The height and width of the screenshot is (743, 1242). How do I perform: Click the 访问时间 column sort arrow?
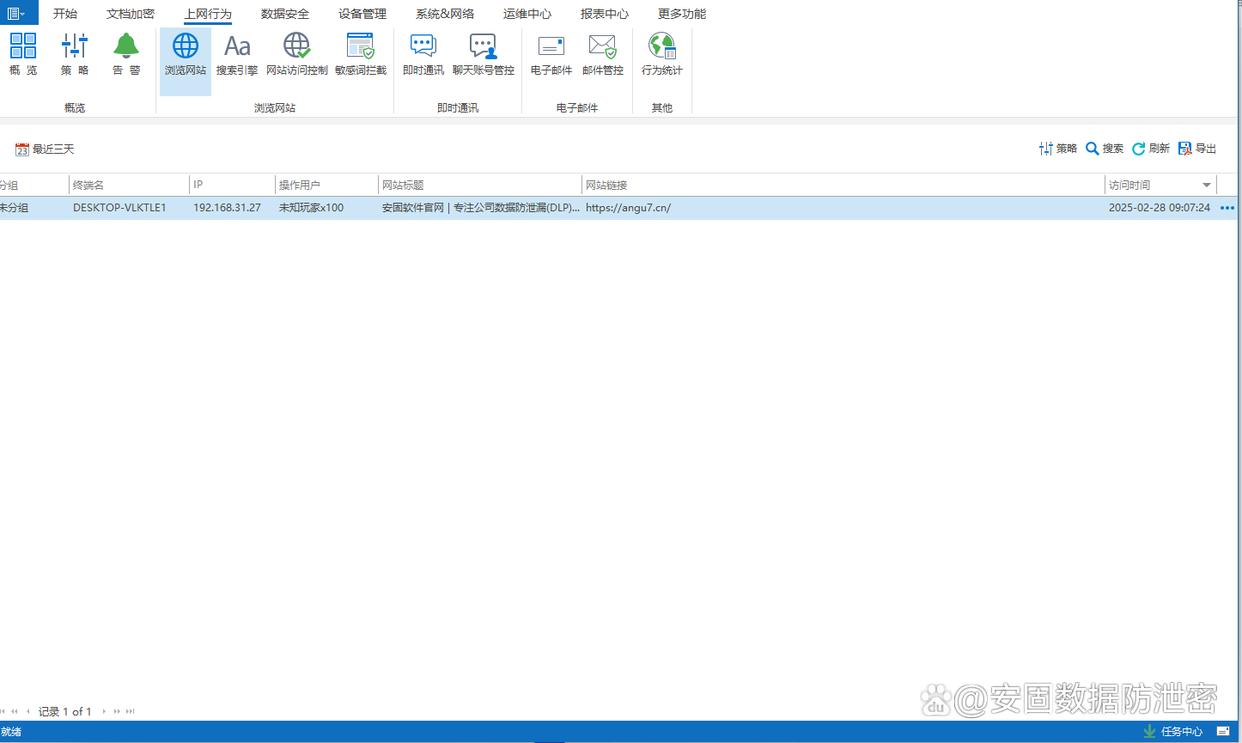tap(1206, 185)
